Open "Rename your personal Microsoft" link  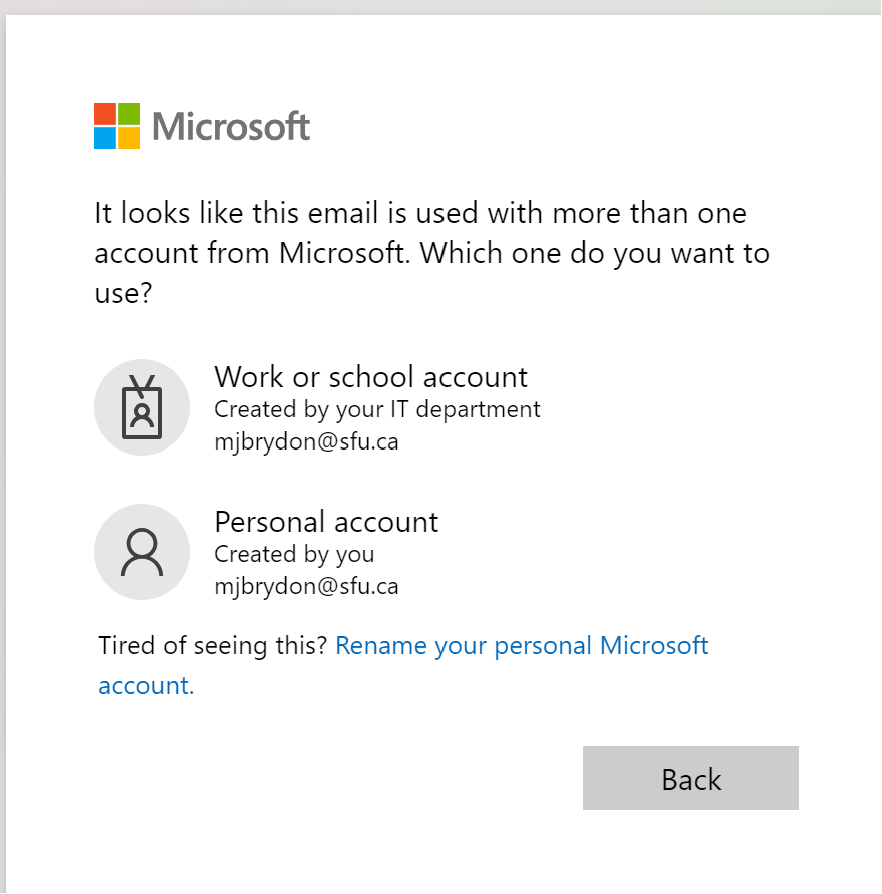pyautogui.click(x=521, y=646)
